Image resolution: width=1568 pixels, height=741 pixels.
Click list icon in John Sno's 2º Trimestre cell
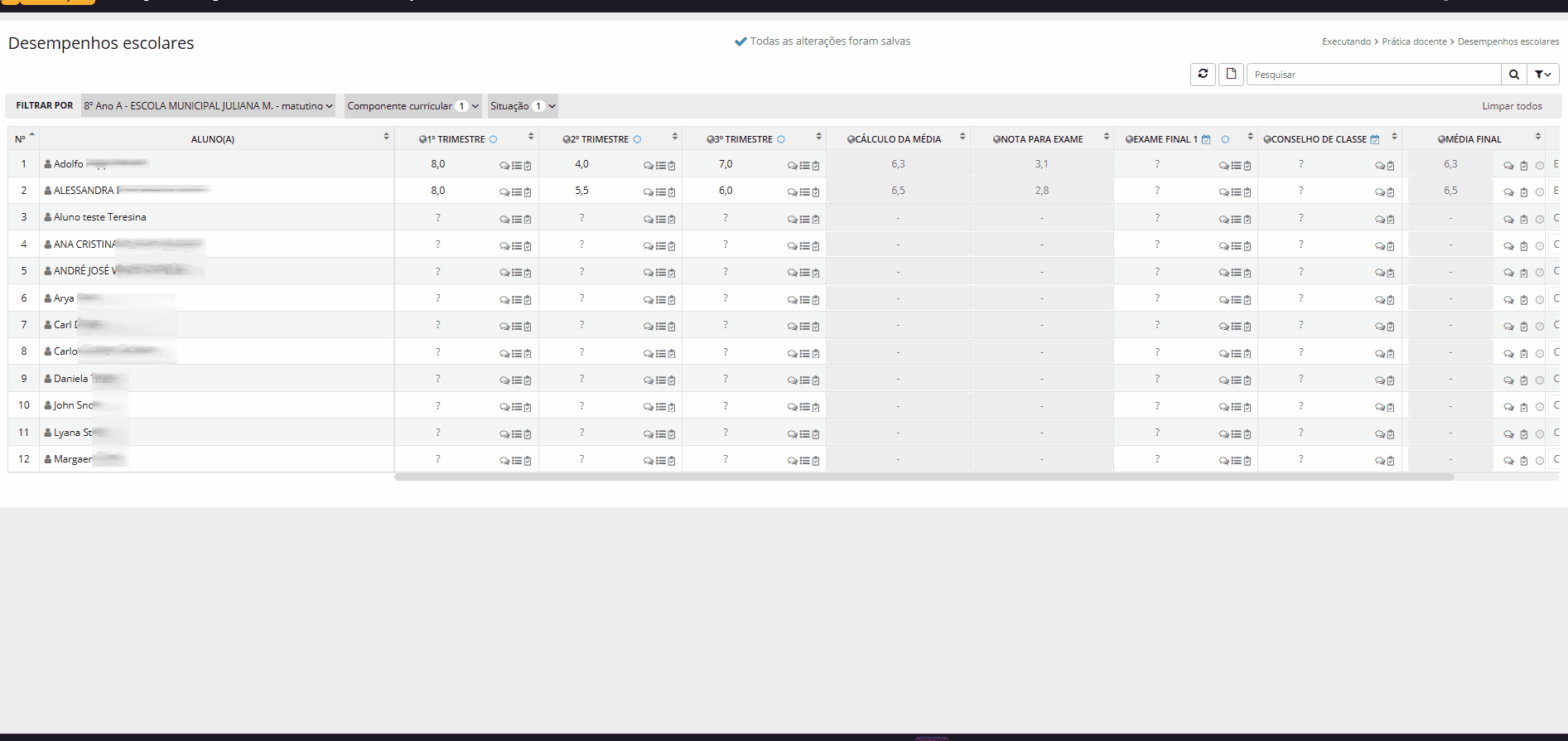tap(660, 407)
